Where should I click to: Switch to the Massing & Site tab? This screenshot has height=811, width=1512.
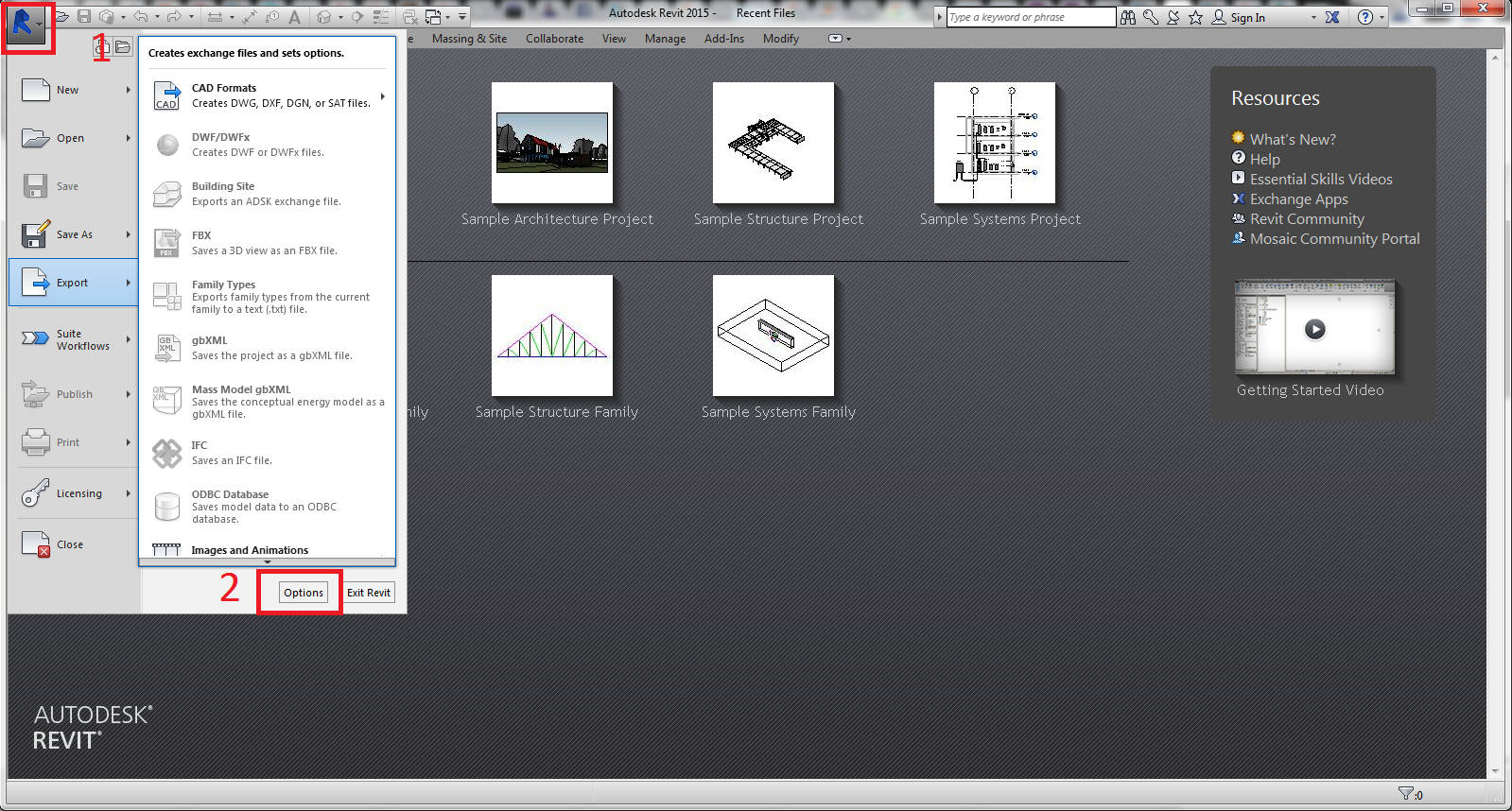pos(469,39)
